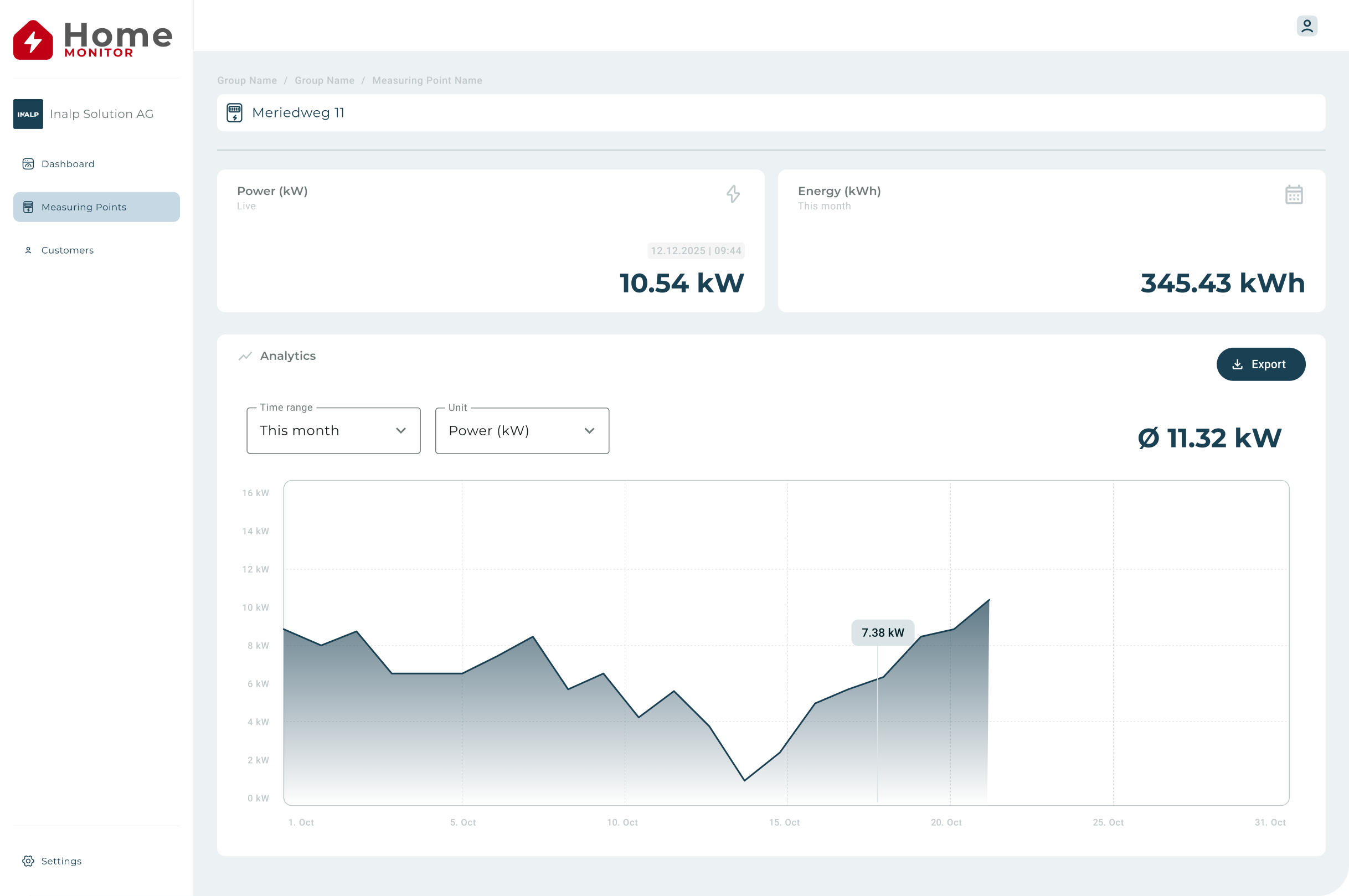Click the 12.12.2025 timestamp badge

(x=696, y=251)
